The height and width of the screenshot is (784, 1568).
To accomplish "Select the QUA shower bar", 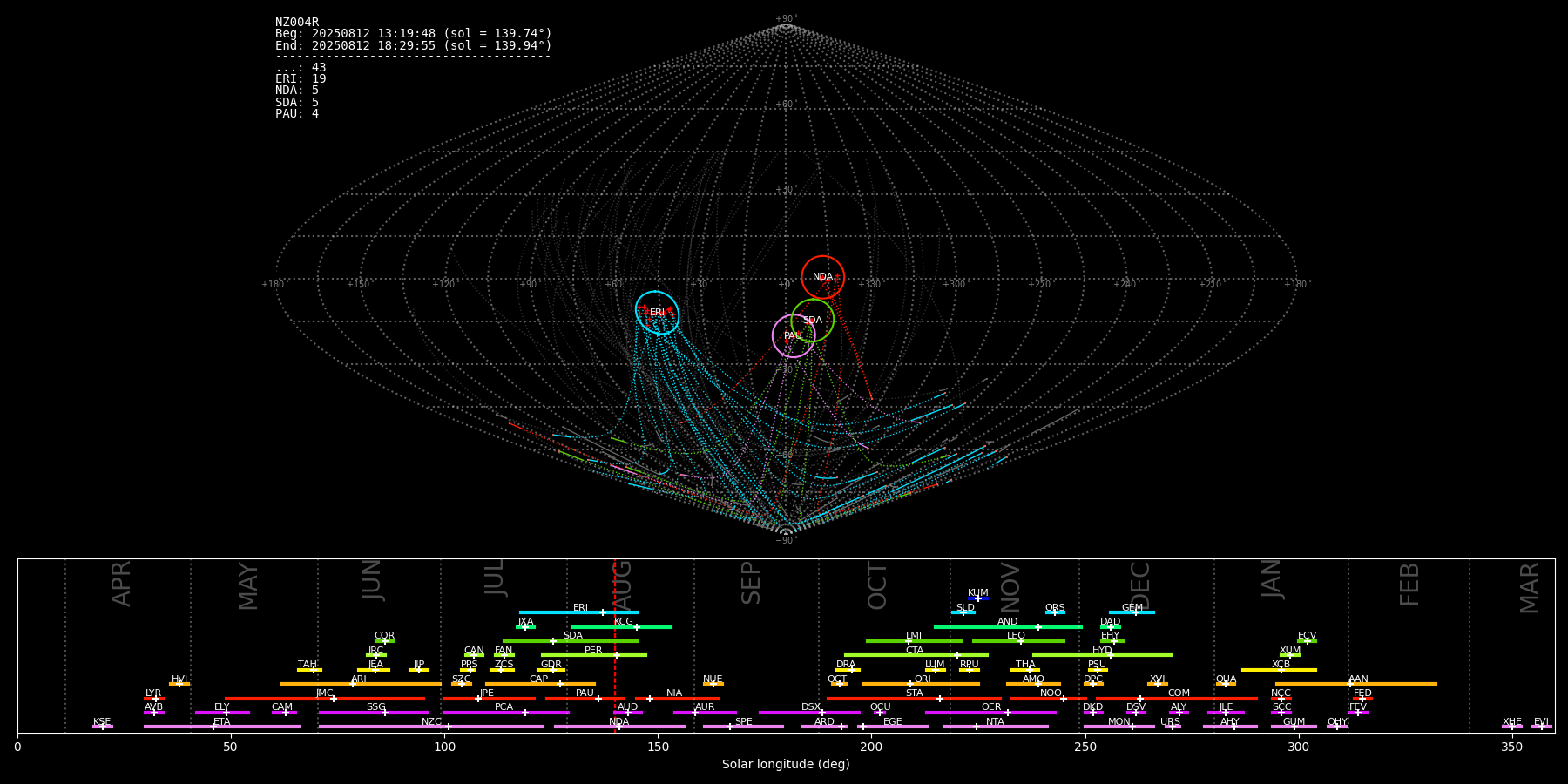I will [x=1226, y=684].
